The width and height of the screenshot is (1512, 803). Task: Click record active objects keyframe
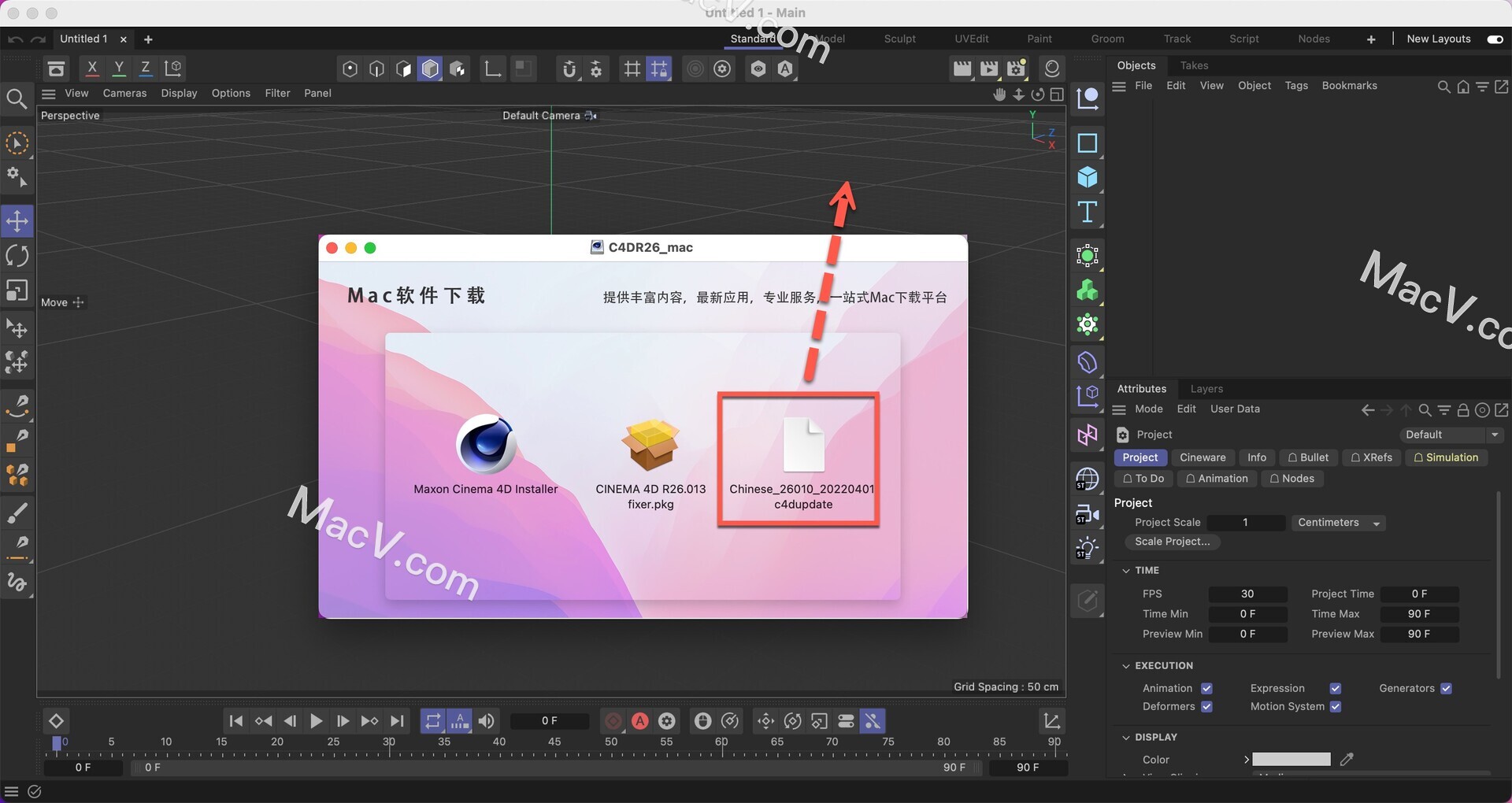(x=613, y=720)
